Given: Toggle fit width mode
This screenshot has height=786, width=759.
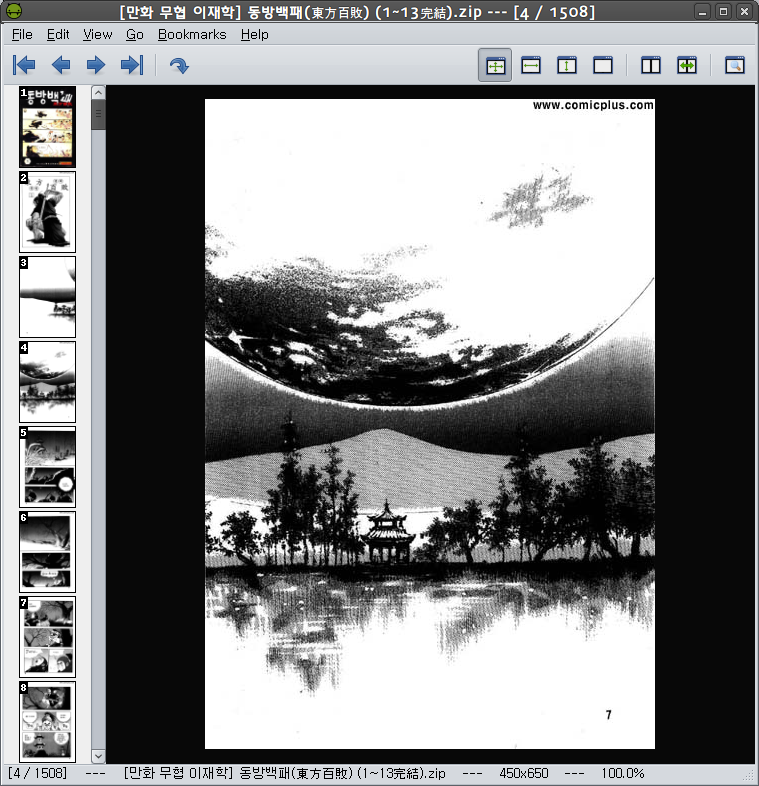Looking at the screenshot, I should 531,65.
